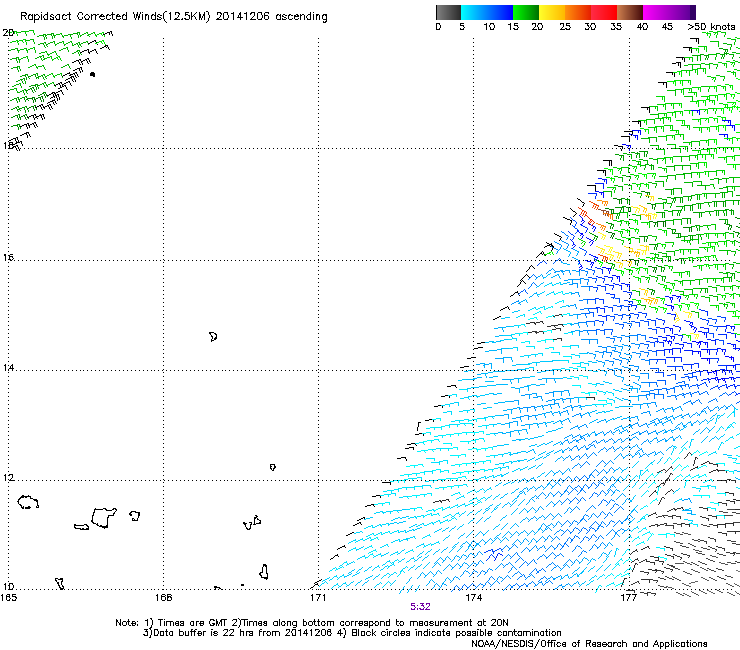Viewport: 740px width, 650px height.
Task: Click the 'Black circles indicate possible contamination' note
Action: coord(456,633)
